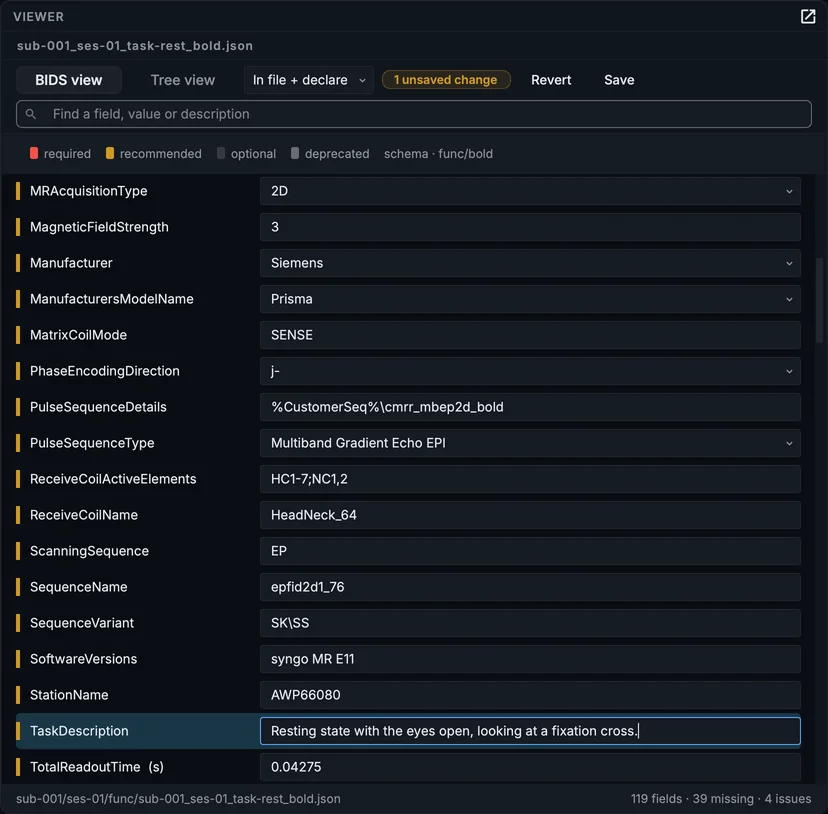
Task: Select the ReceiveCoilName field label
Action: 83,515
